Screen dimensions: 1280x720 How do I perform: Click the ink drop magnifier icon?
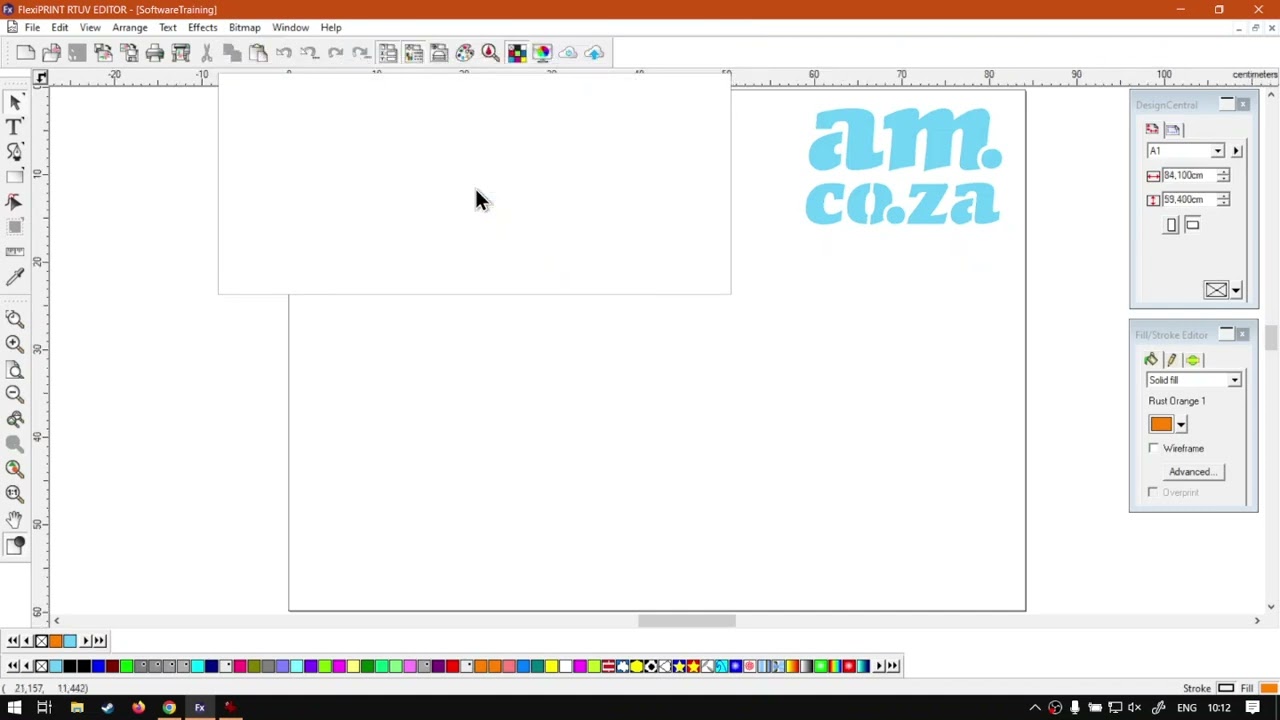click(x=490, y=53)
